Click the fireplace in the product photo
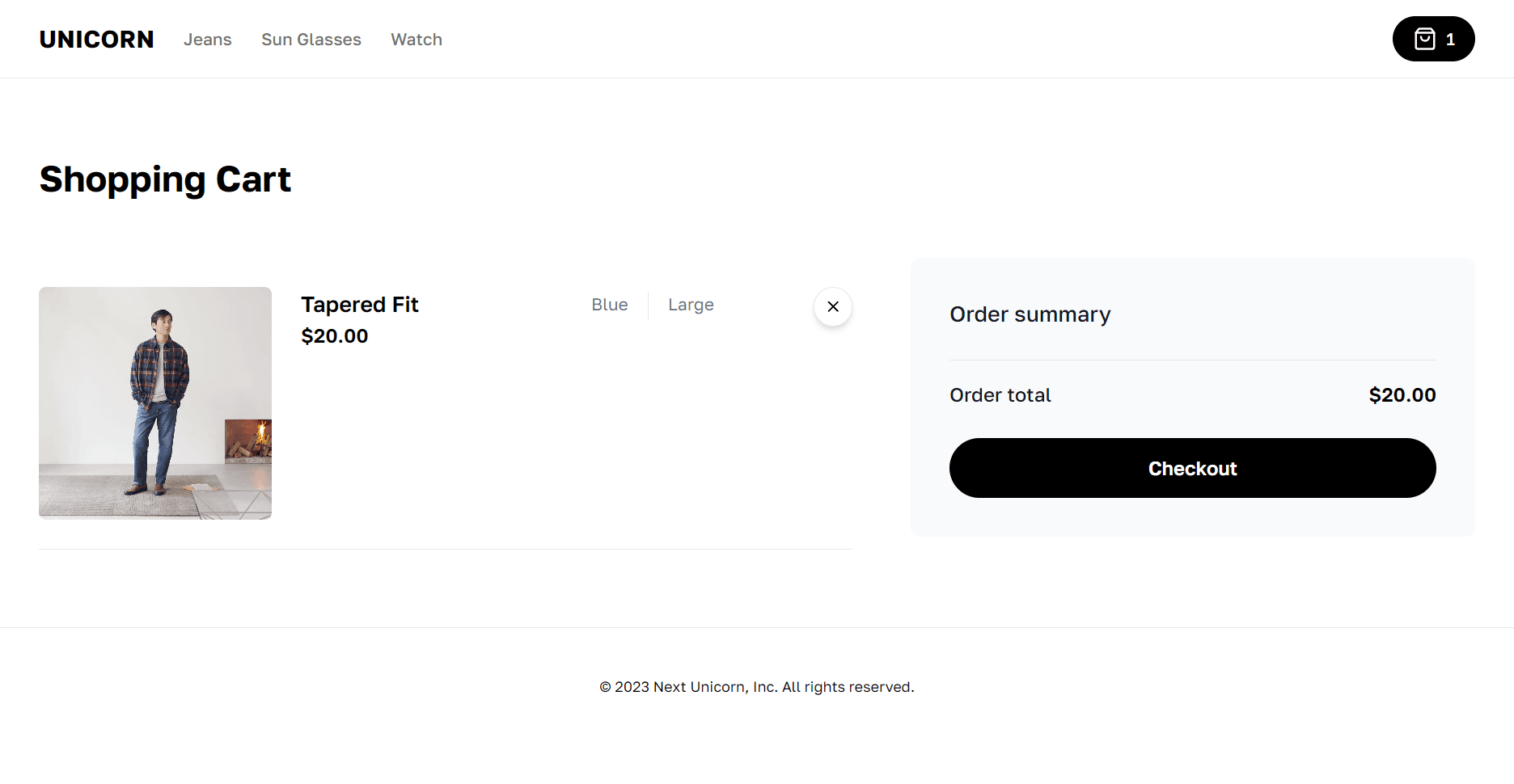The height and width of the screenshot is (784, 1514). coord(248,440)
